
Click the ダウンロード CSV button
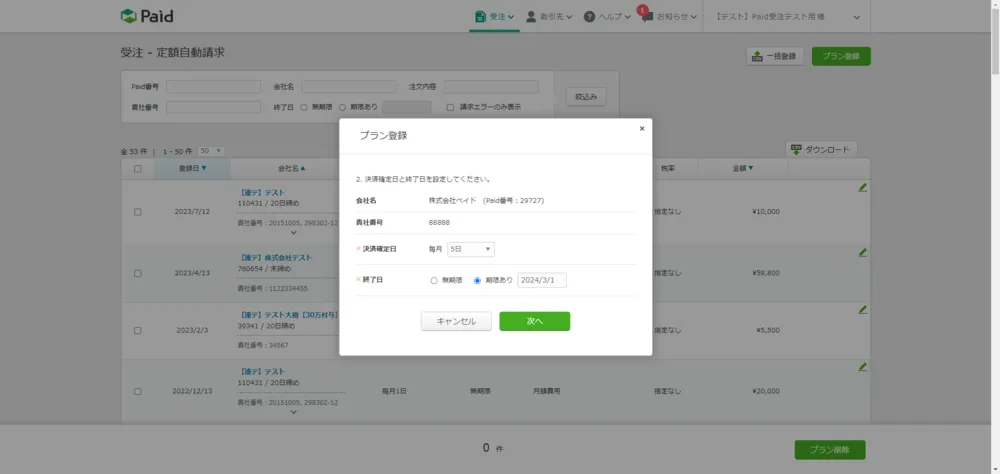point(821,149)
